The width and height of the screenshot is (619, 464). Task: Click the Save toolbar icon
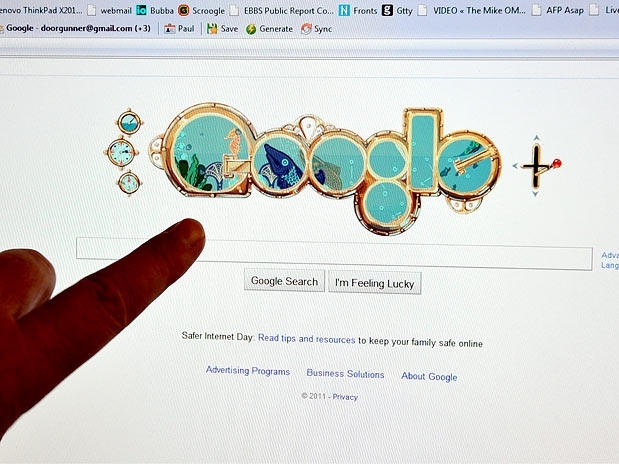(212, 28)
